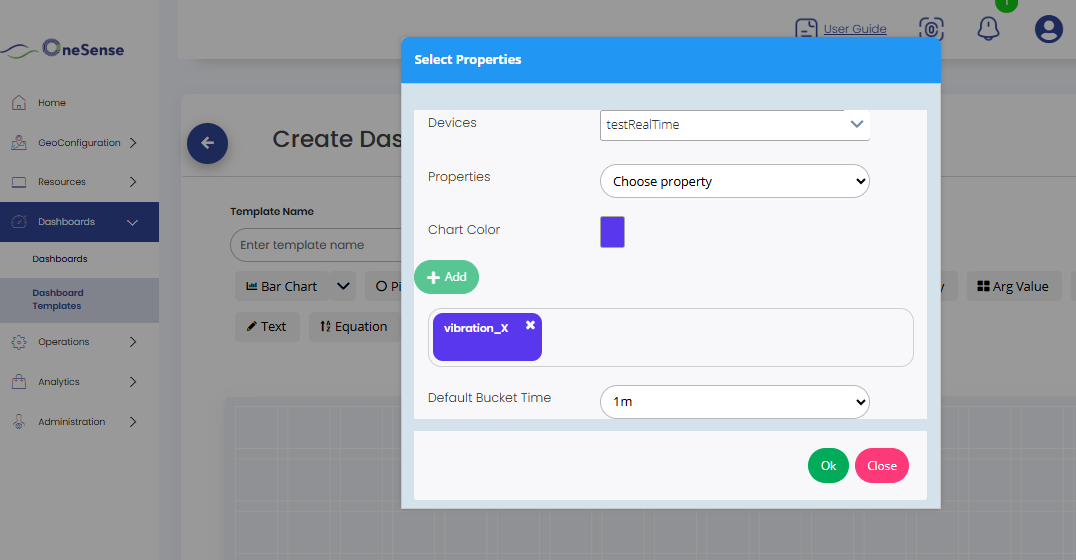Open Dashboard Templates in the sidebar
1076x560 pixels.
(x=58, y=300)
